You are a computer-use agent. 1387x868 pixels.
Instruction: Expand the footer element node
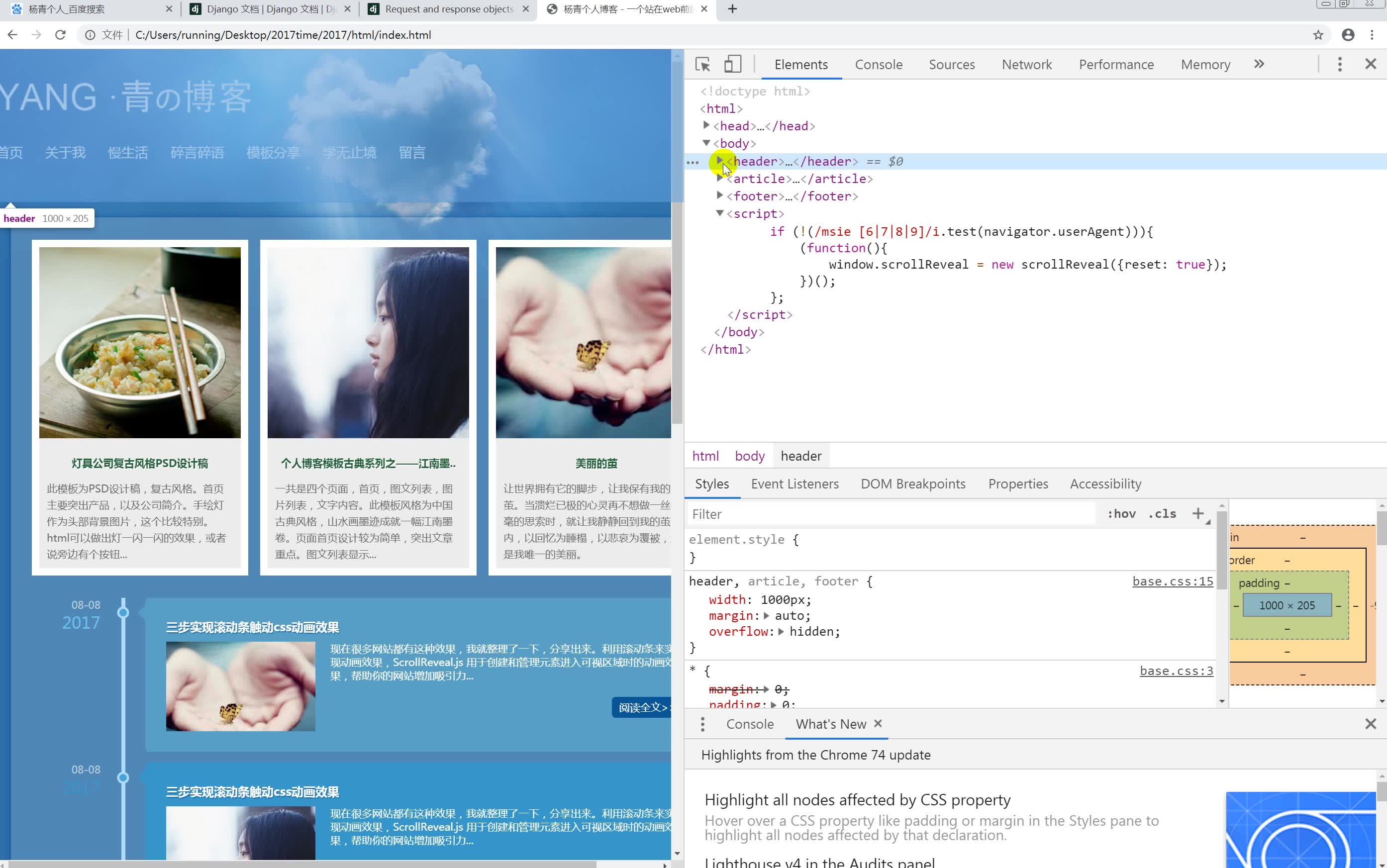point(720,195)
